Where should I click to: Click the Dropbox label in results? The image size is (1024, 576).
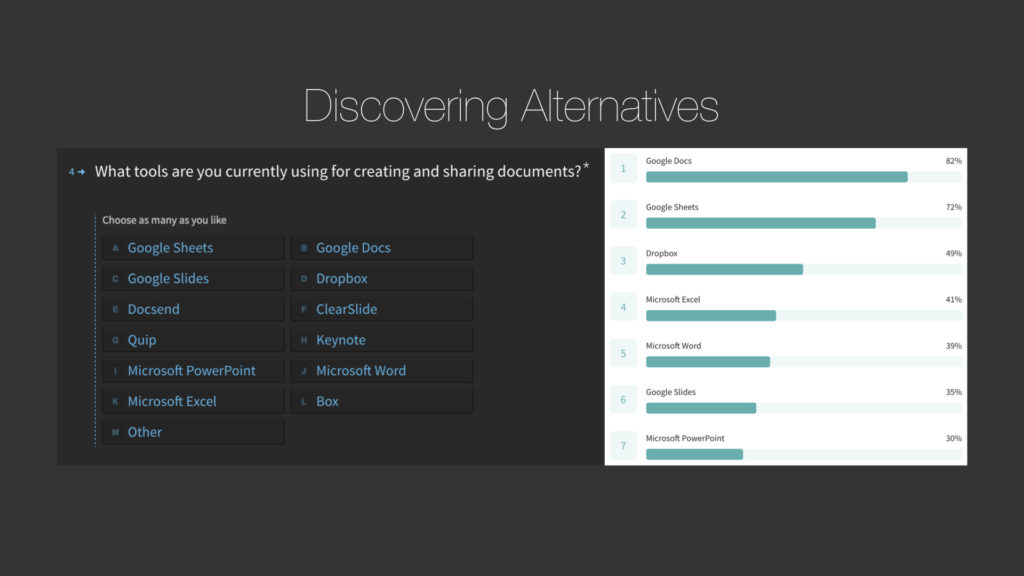(662, 253)
